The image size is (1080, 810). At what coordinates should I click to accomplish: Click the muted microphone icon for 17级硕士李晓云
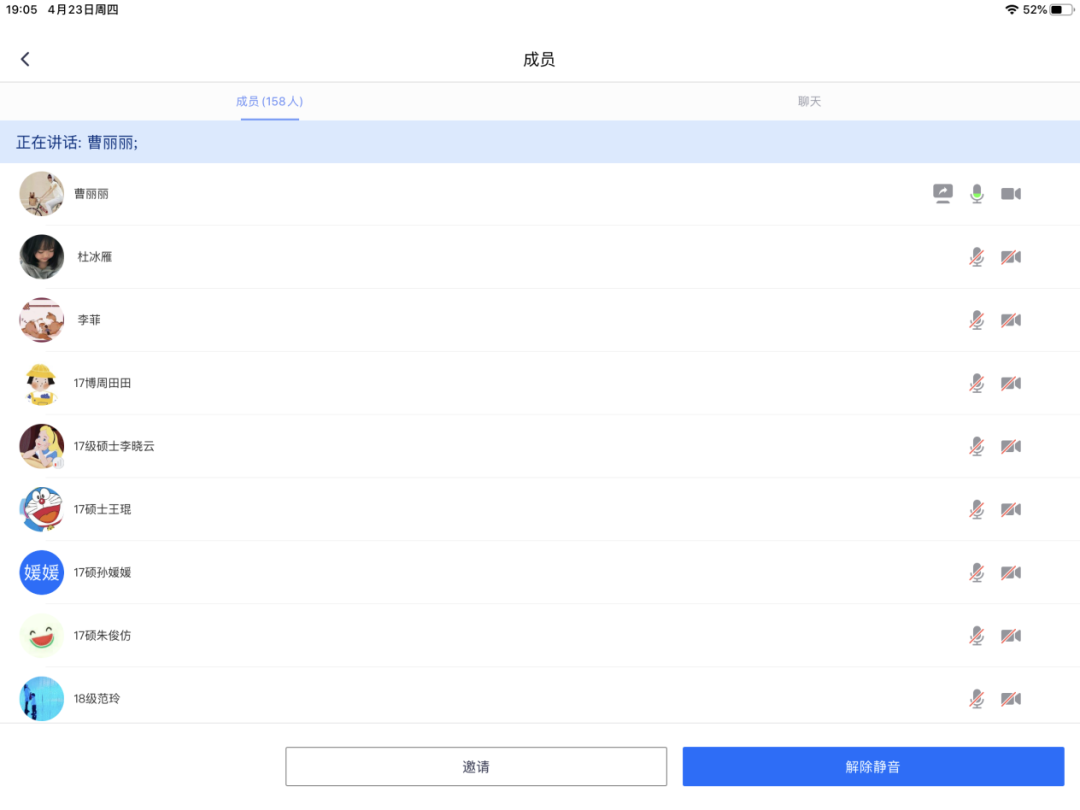pos(977,446)
